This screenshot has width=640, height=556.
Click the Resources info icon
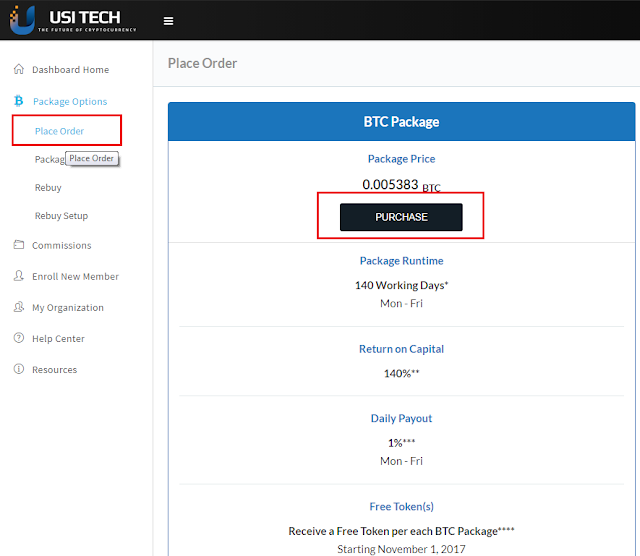19,369
